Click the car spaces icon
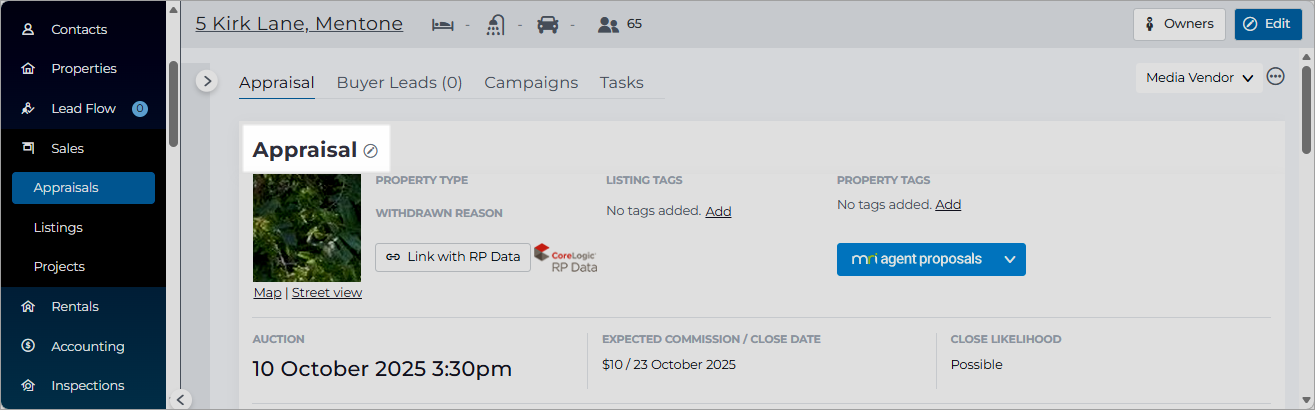Viewport: 1315px width, 410px height. [548, 24]
